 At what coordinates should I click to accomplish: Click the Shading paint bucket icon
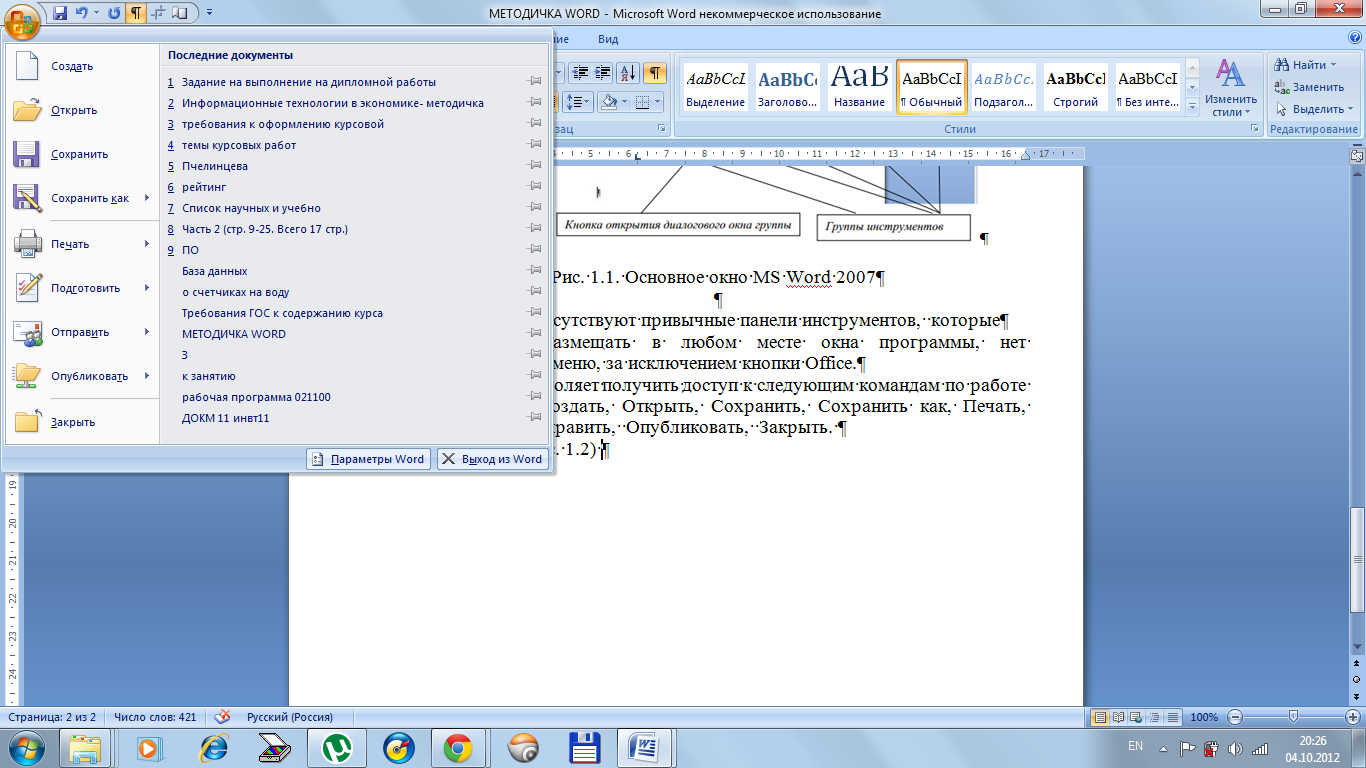(x=610, y=101)
